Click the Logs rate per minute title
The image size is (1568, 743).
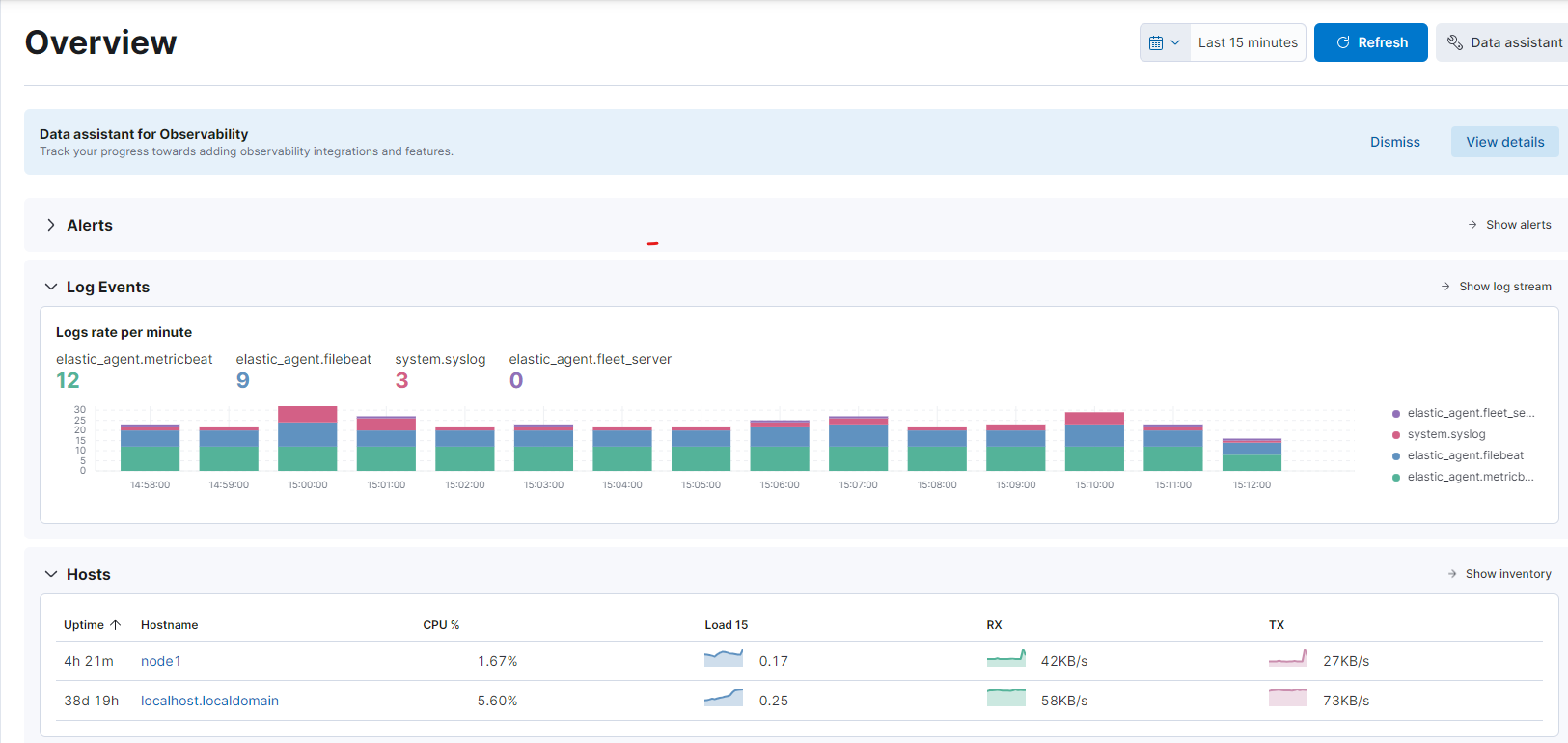pyautogui.click(x=124, y=332)
